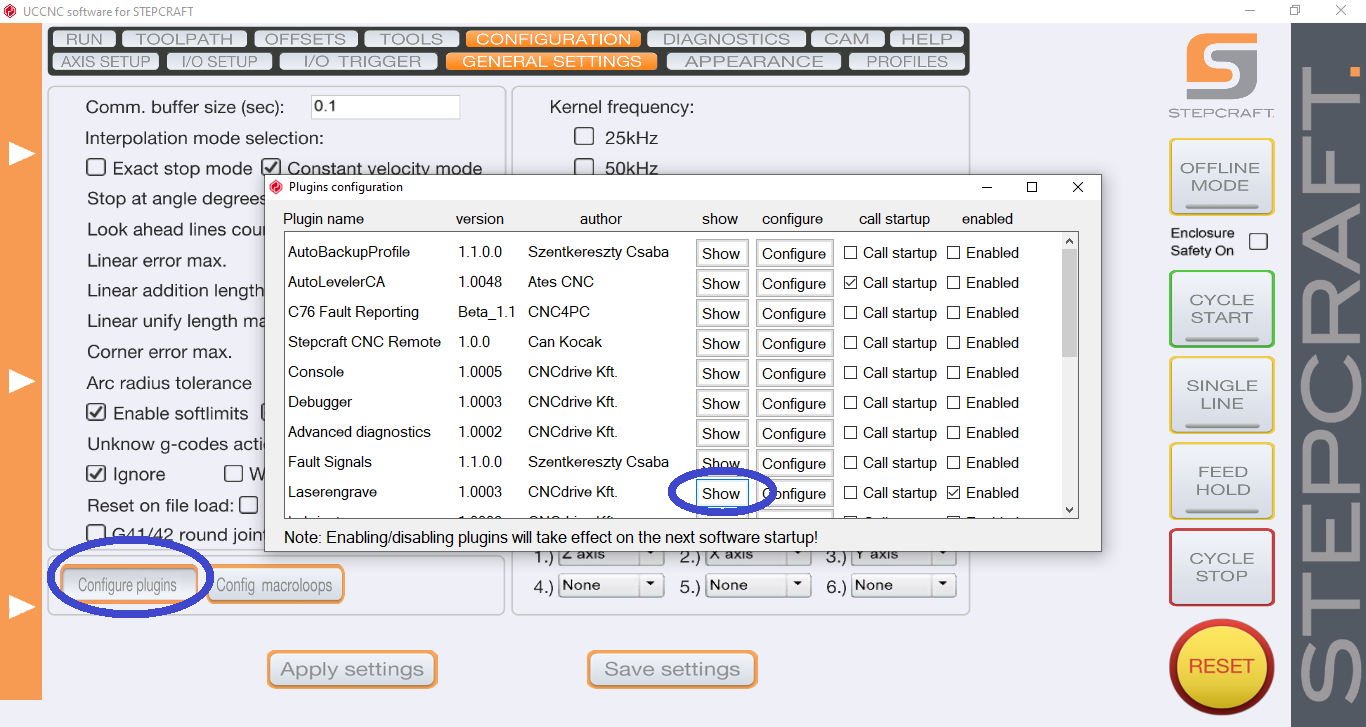The image size is (1366, 727).
Task: Toggle Call startup for Console plugin
Action: (x=850, y=373)
